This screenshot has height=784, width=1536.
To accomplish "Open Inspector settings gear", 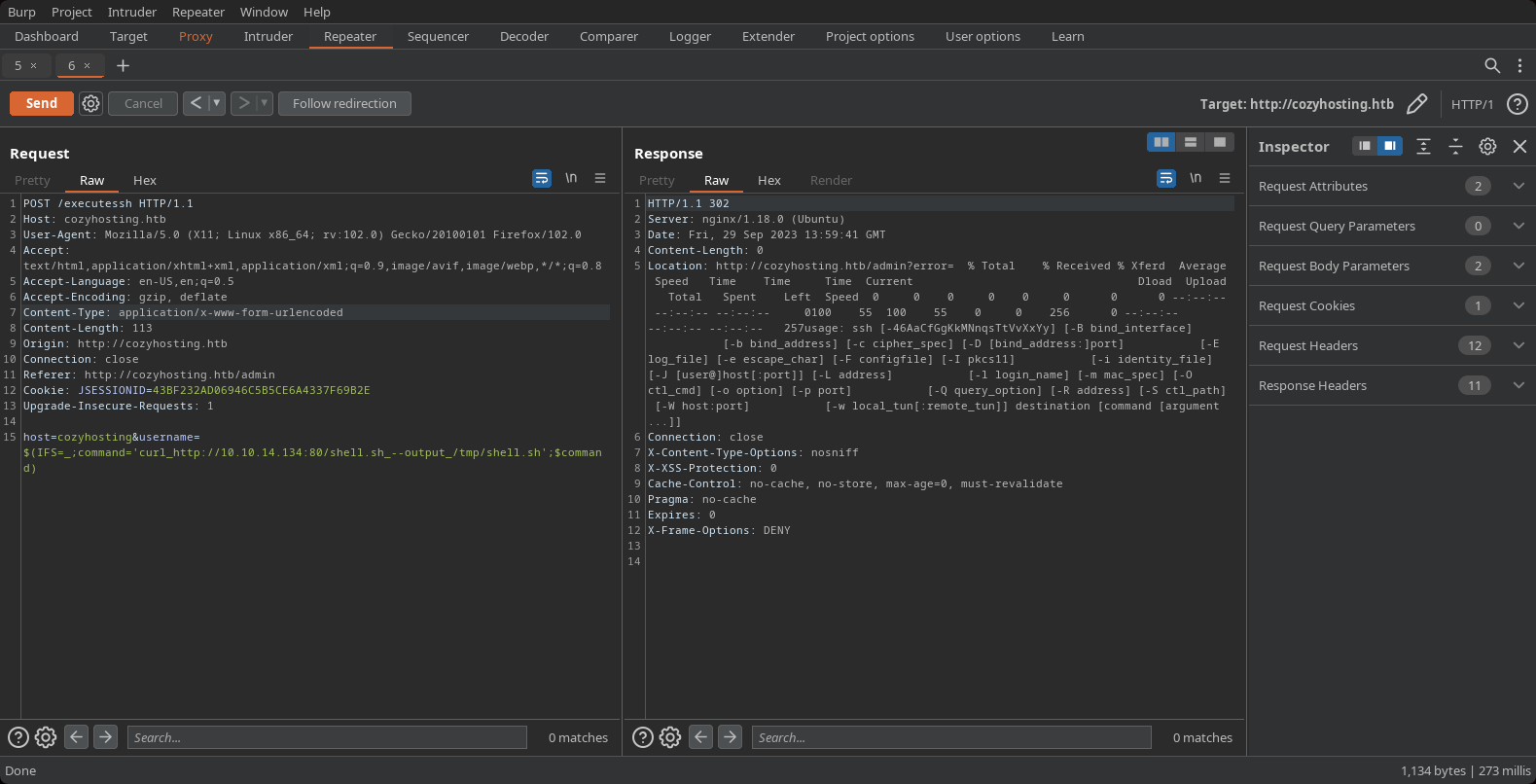I will 1487,146.
